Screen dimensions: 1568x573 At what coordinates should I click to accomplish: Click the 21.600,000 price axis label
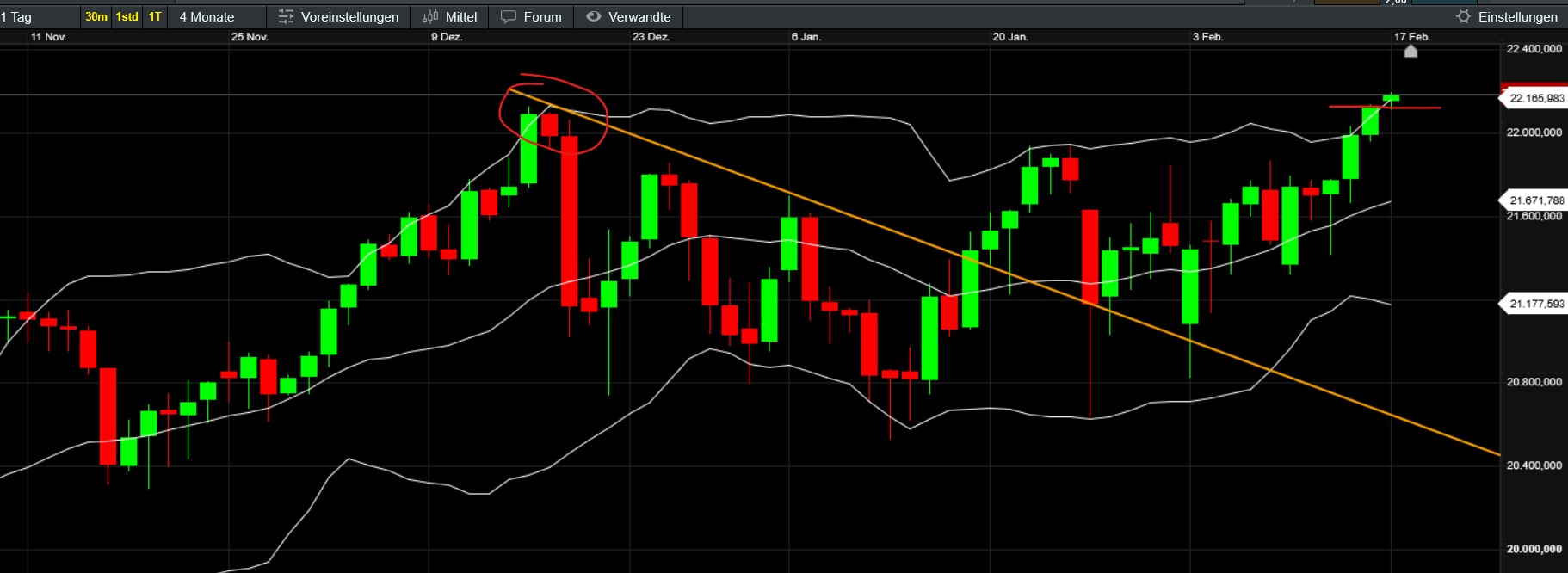tap(1534, 216)
